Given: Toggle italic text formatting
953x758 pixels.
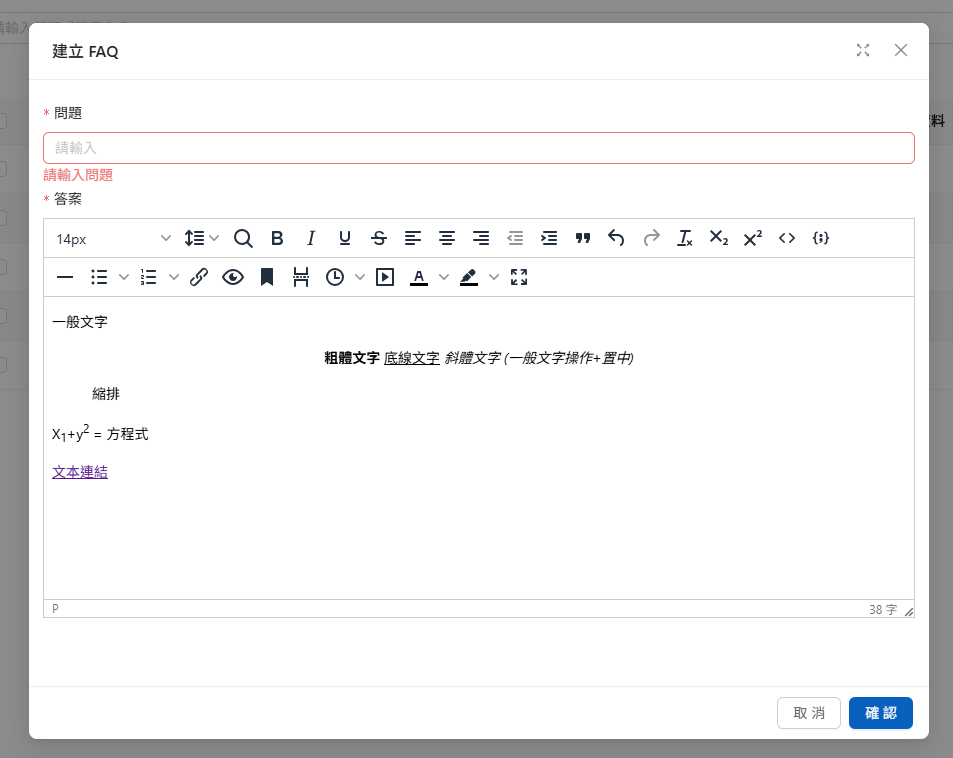Looking at the screenshot, I should (x=311, y=238).
